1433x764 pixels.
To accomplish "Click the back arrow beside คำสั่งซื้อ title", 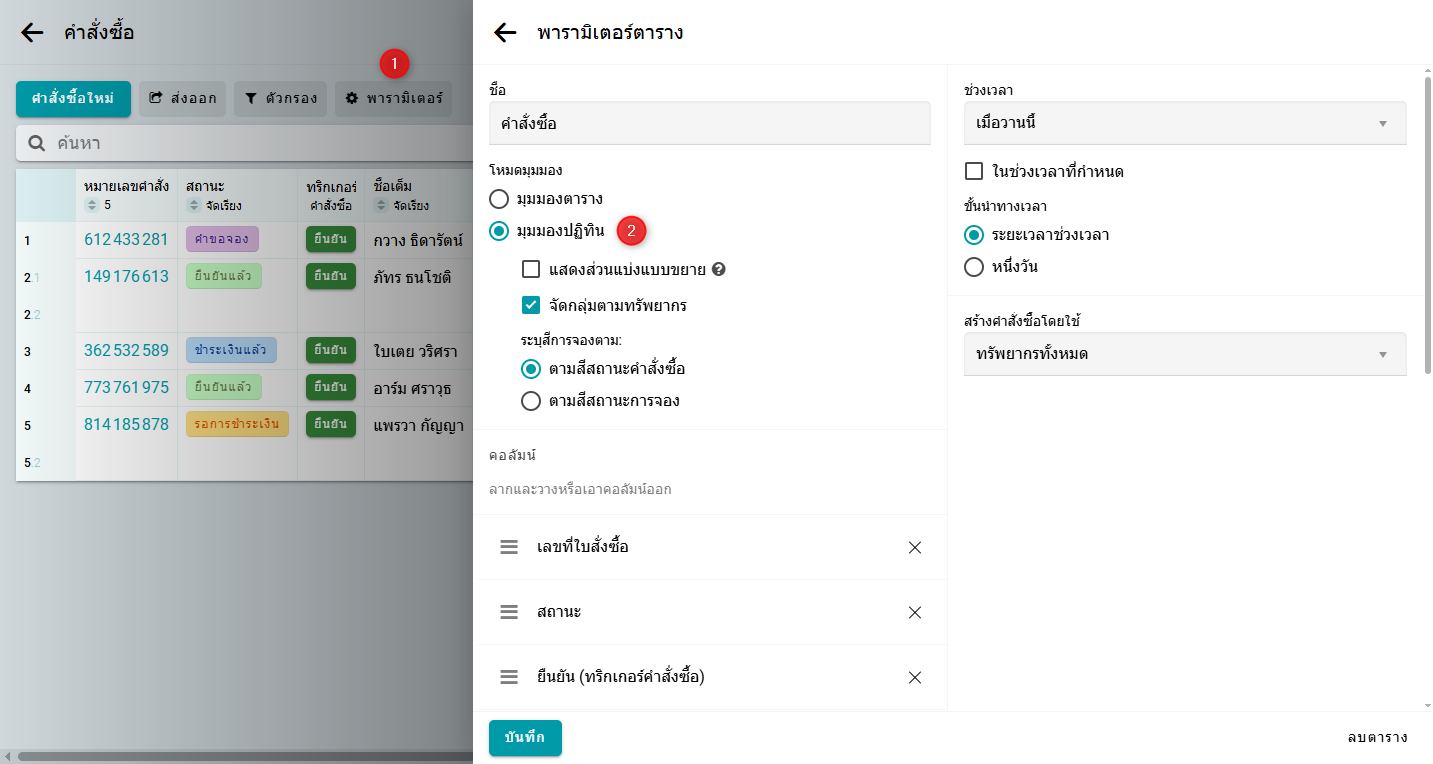I will 32,33.
